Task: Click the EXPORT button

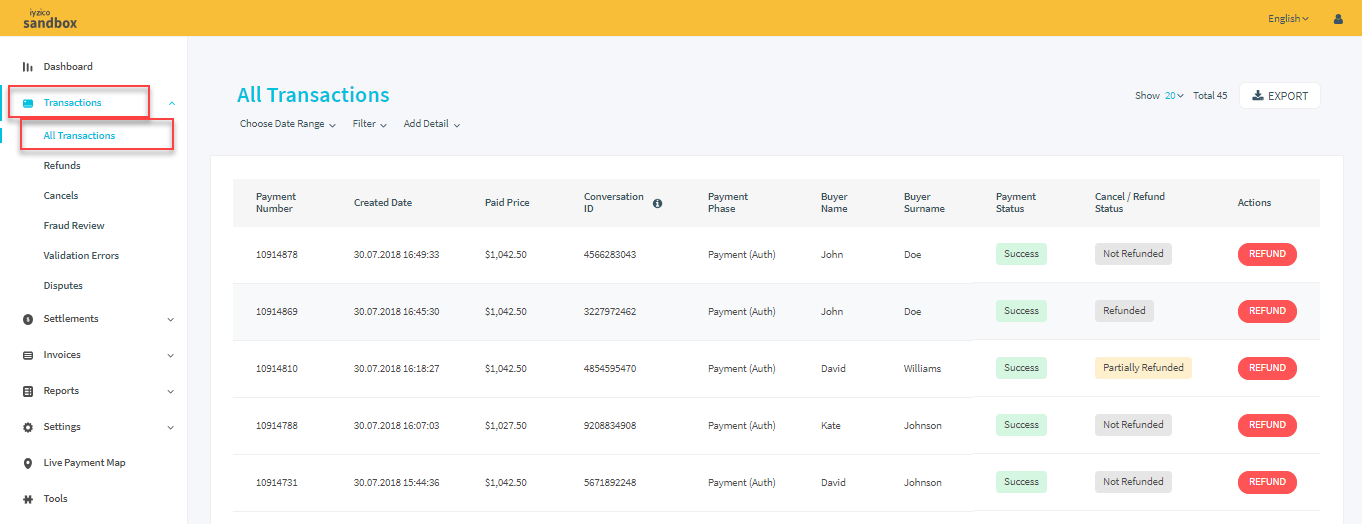Action: click(1280, 96)
